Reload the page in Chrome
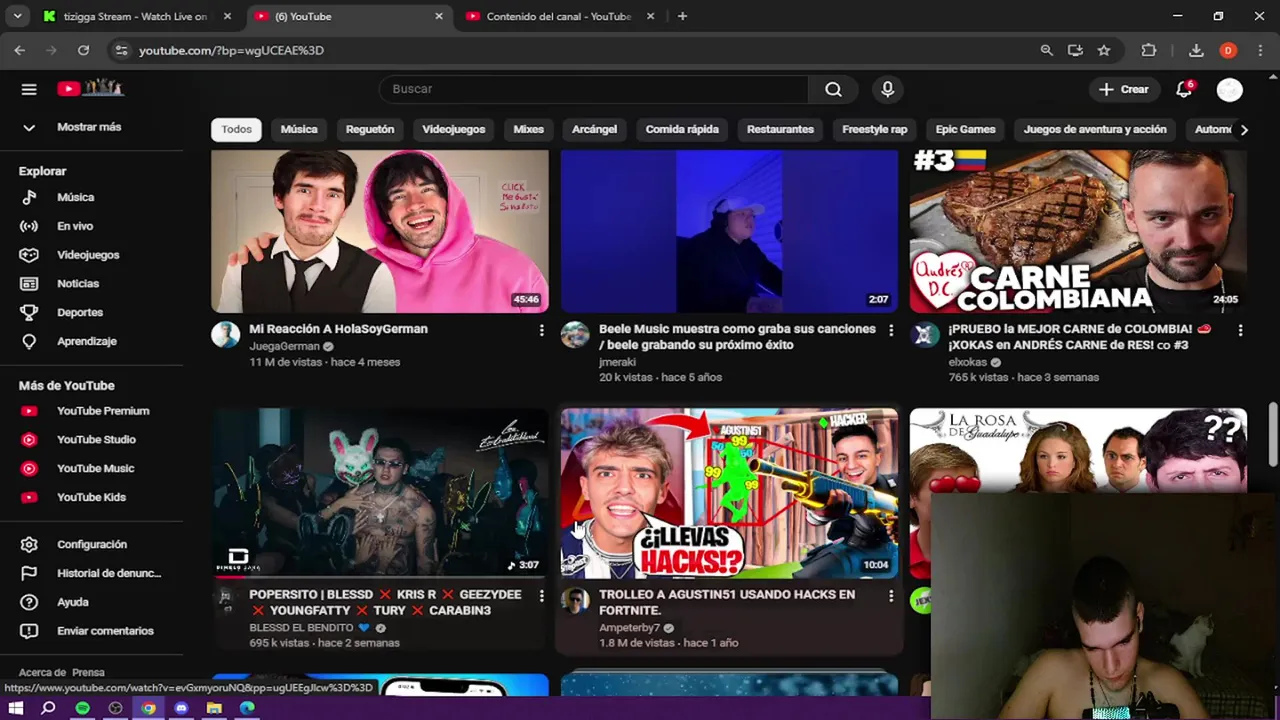This screenshot has height=720, width=1280. [83, 50]
